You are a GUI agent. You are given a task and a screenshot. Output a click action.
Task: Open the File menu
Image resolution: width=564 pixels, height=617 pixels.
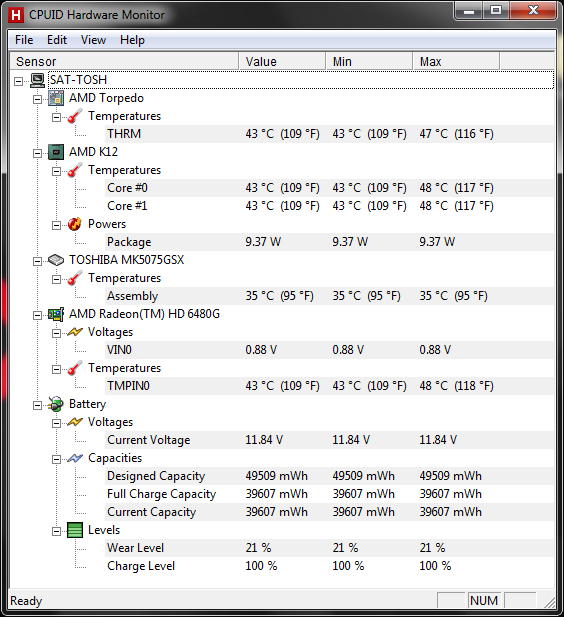point(24,40)
